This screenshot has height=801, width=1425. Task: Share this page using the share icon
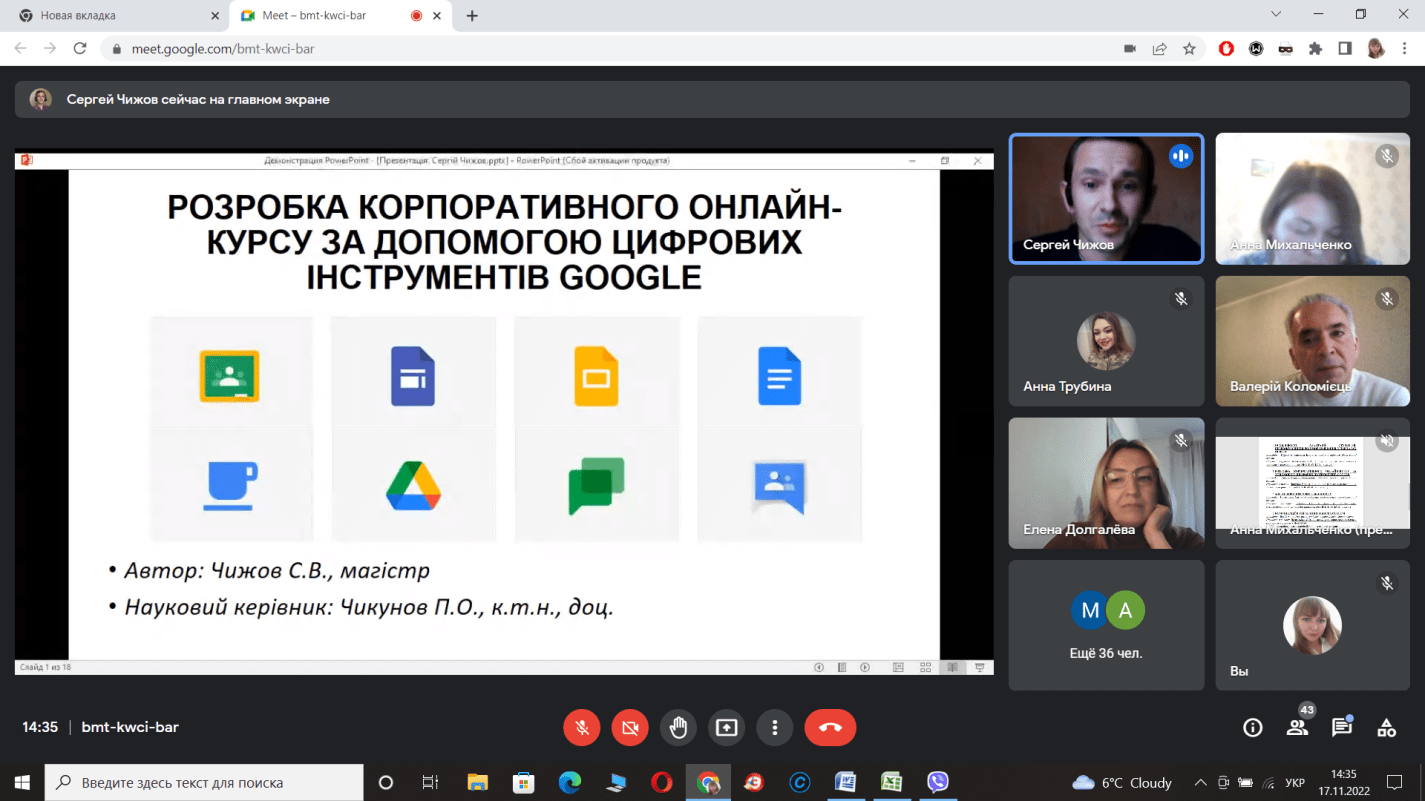tap(1160, 48)
